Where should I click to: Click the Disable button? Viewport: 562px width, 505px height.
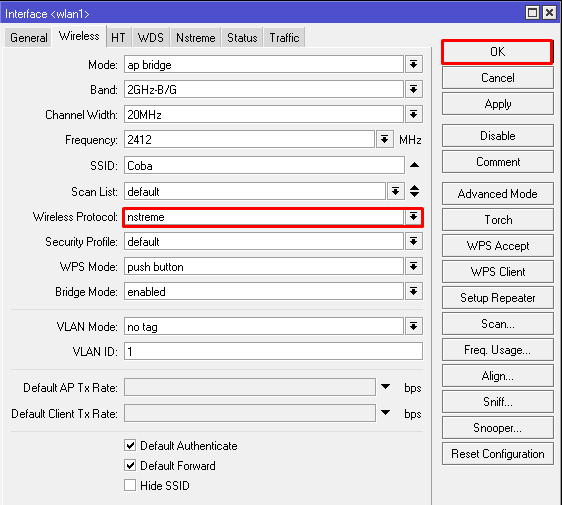(x=497, y=136)
